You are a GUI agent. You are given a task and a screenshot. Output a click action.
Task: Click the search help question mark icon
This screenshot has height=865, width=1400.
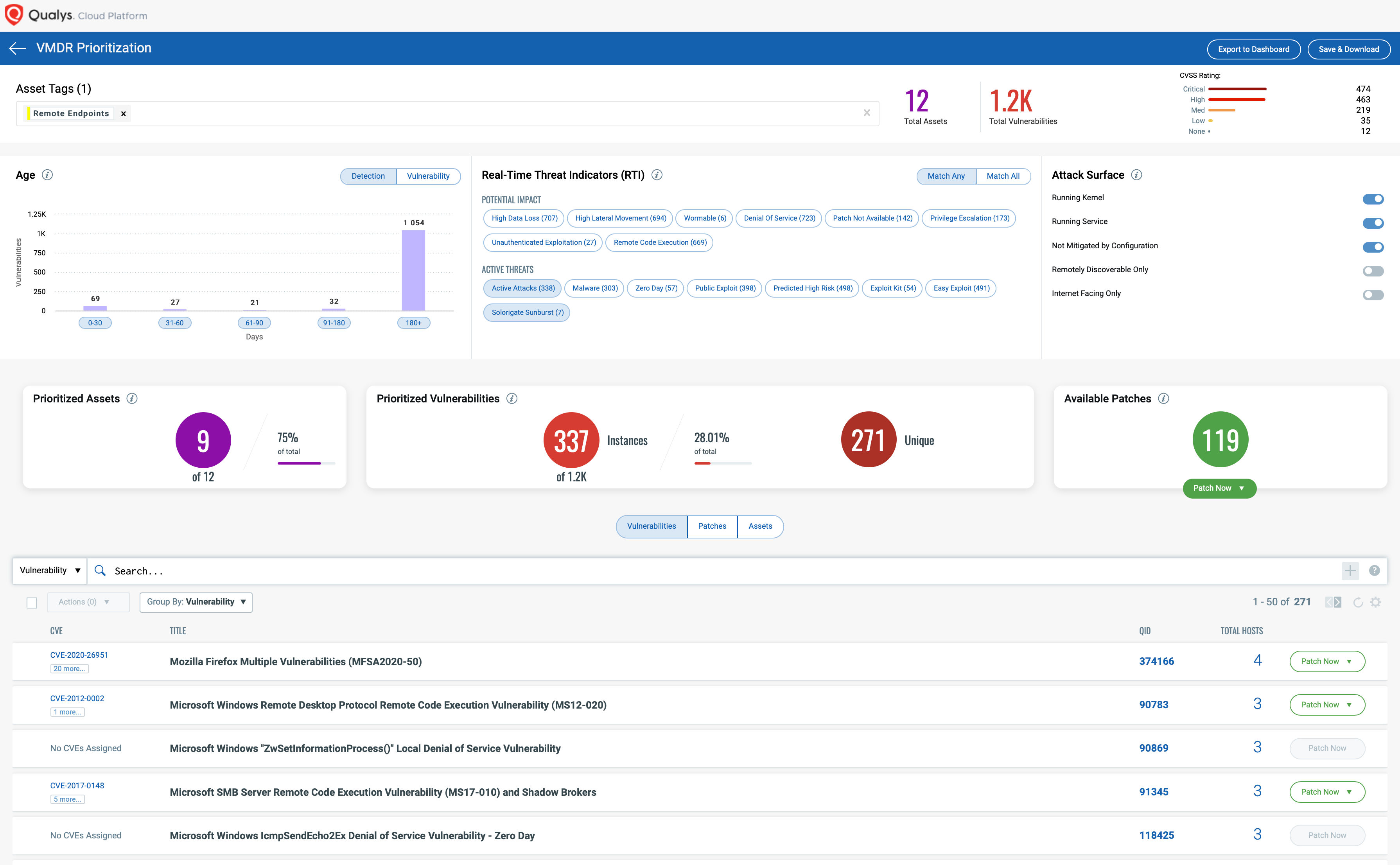coord(1374,571)
